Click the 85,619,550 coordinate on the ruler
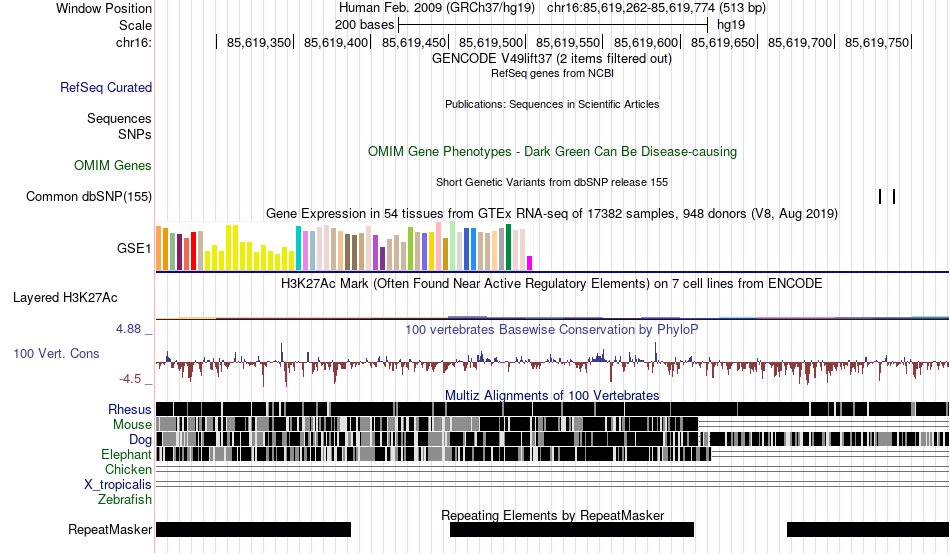The image size is (950, 553). (x=568, y=42)
